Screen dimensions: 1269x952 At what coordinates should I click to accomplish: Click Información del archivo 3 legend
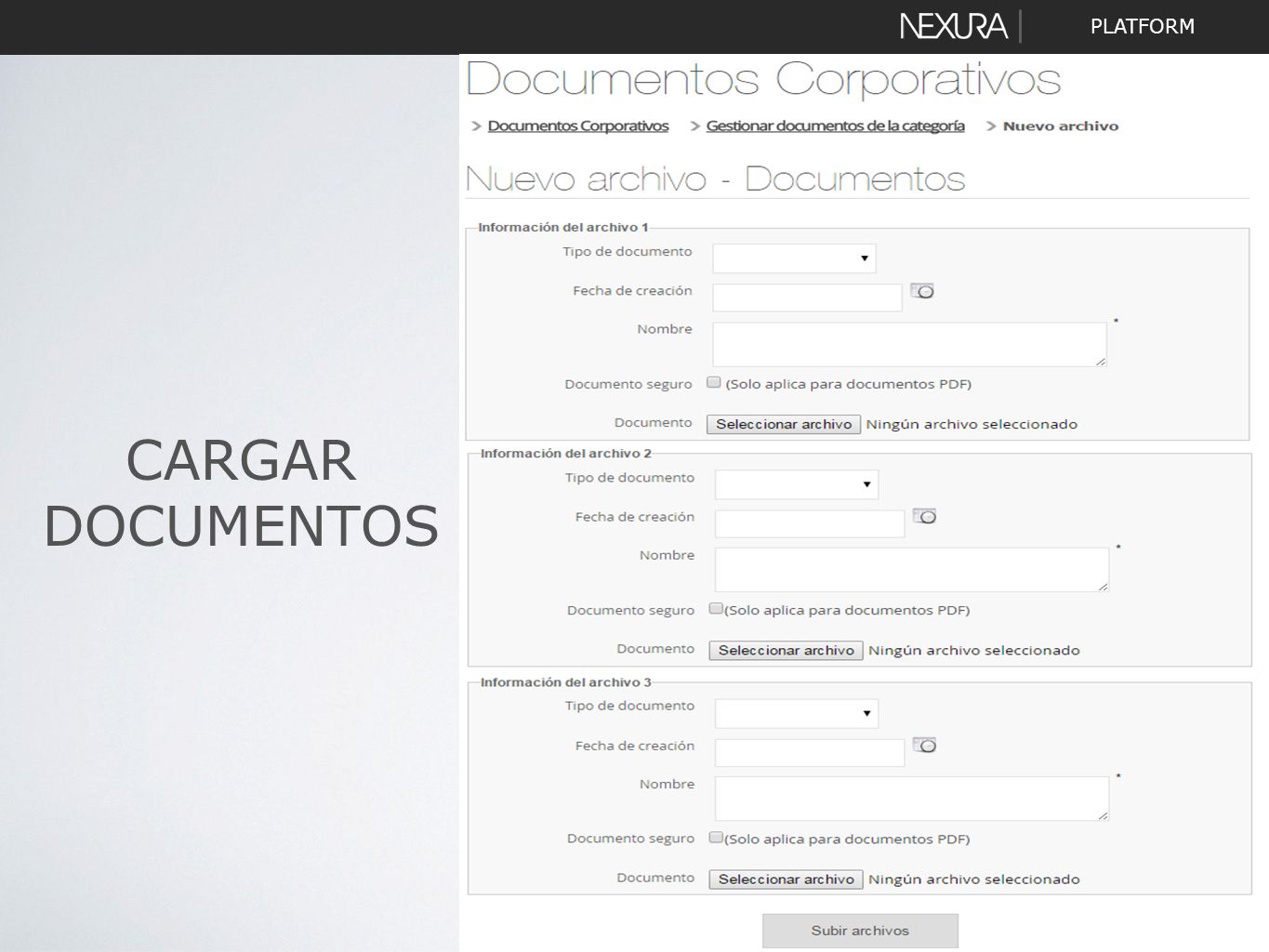pyautogui.click(x=565, y=681)
